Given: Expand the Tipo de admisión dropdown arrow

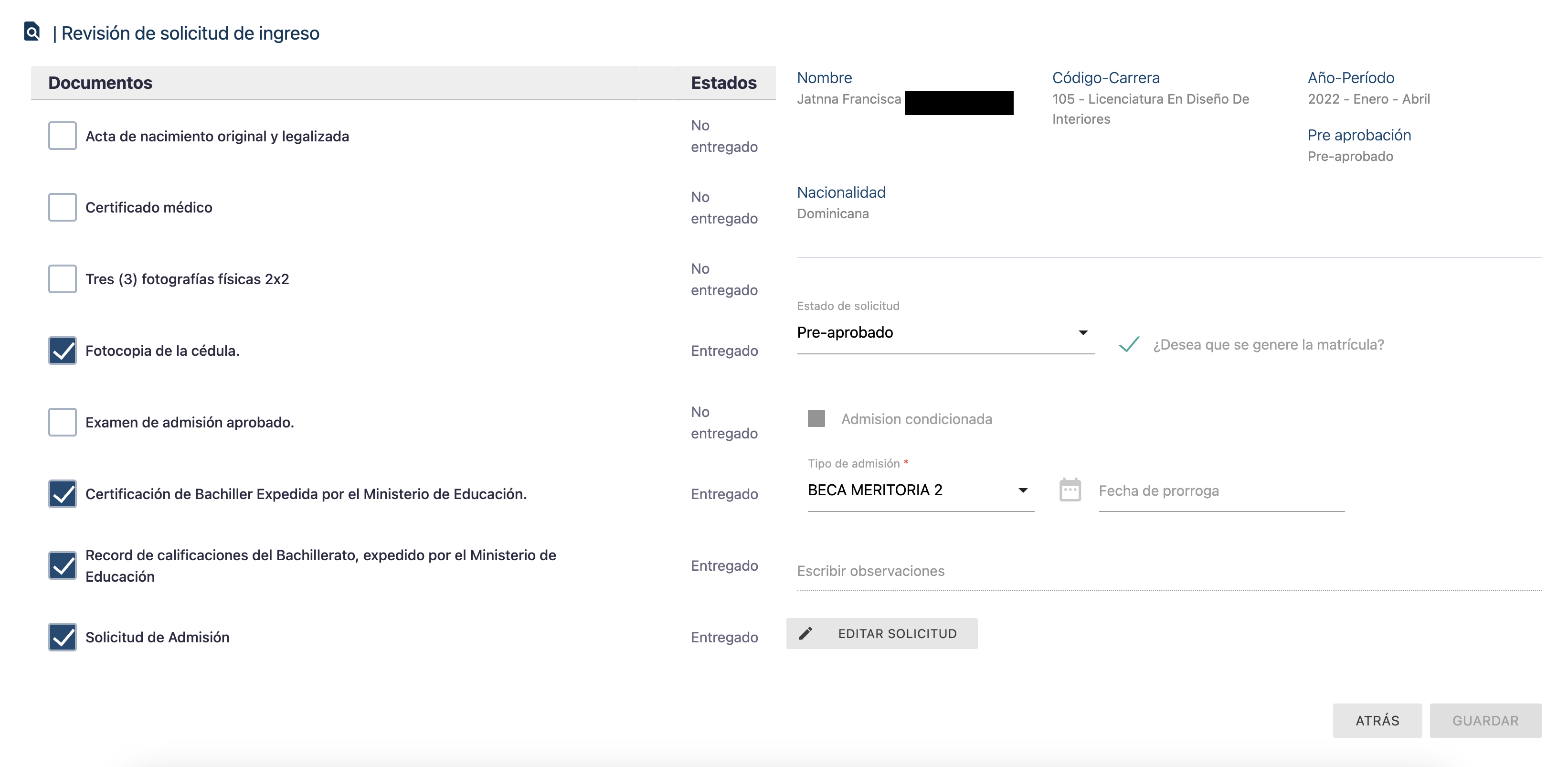Looking at the screenshot, I should pos(1023,490).
